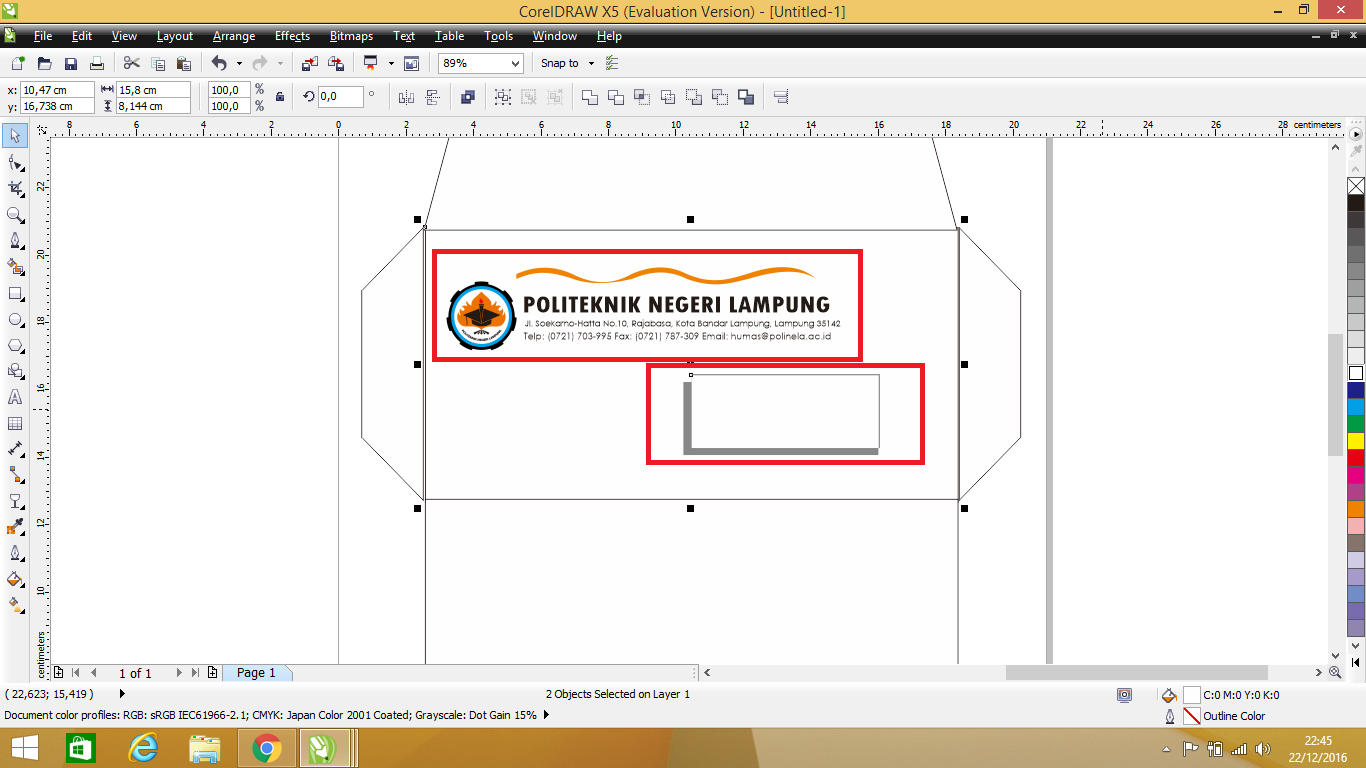Screen dimensions: 1366x768
Task: Click the Undo arrow
Action: coord(219,63)
